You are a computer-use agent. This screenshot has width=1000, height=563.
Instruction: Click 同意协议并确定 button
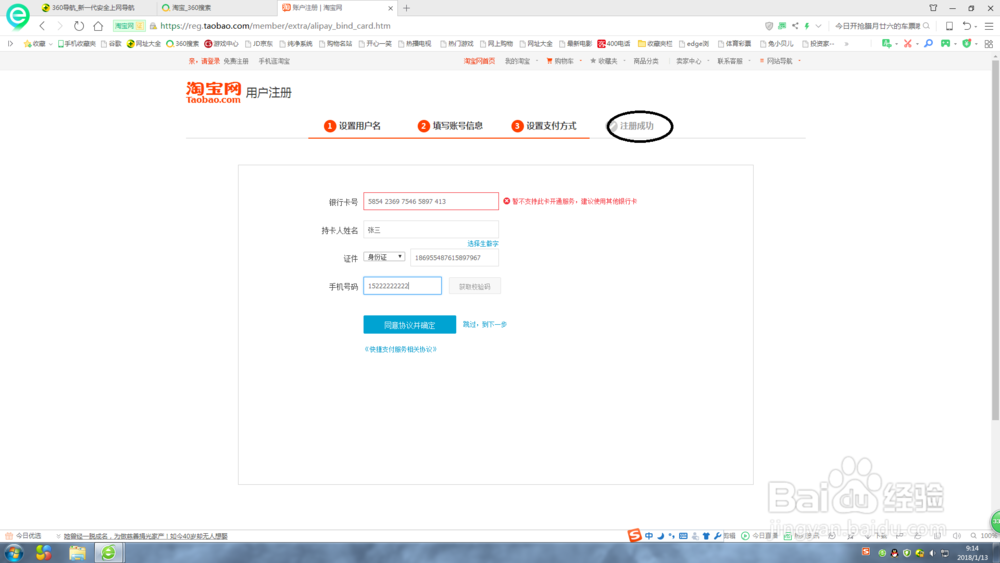tap(409, 325)
